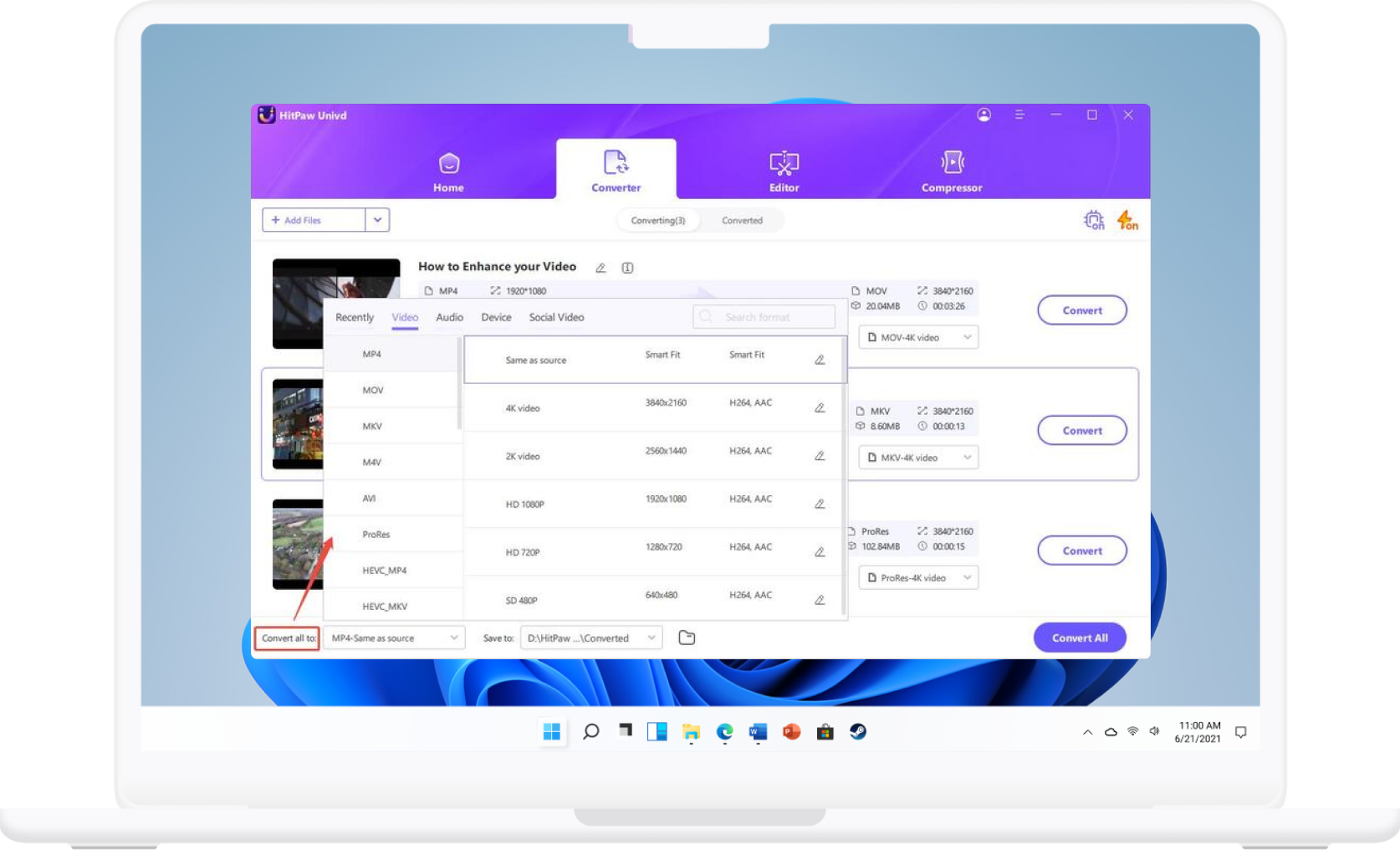Viewport: 1400px width, 850px height.
Task: Toggle hardware acceleration chip icon
Action: click(x=1093, y=220)
